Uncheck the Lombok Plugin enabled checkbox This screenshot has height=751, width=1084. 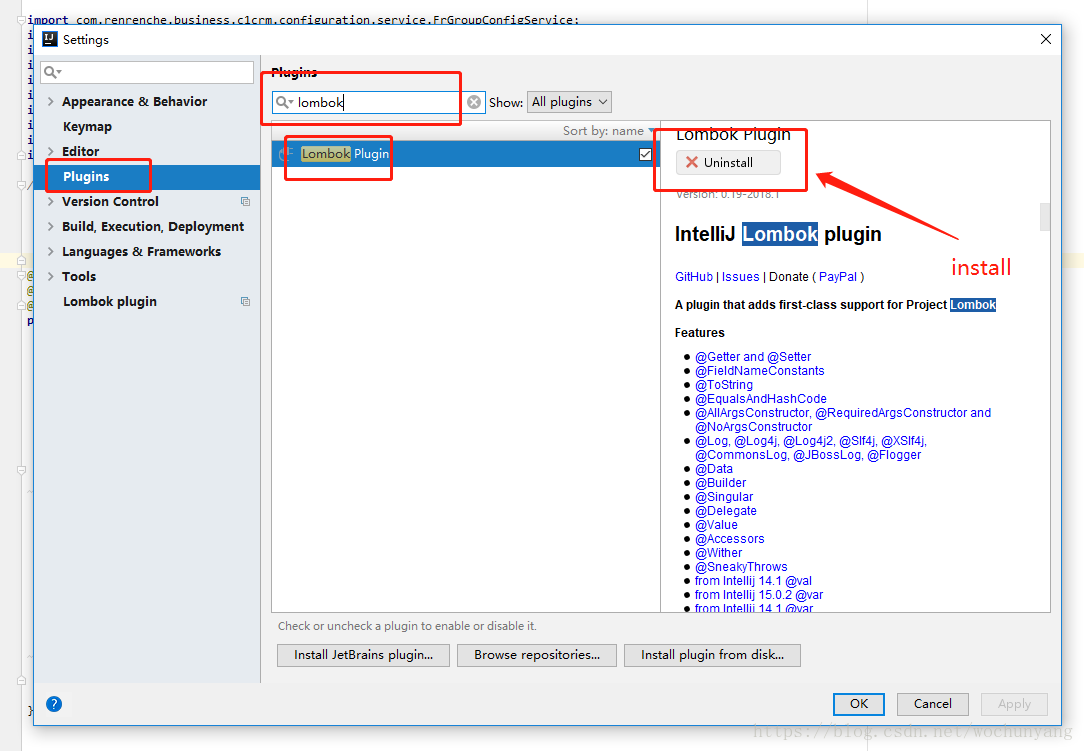(645, 154)
